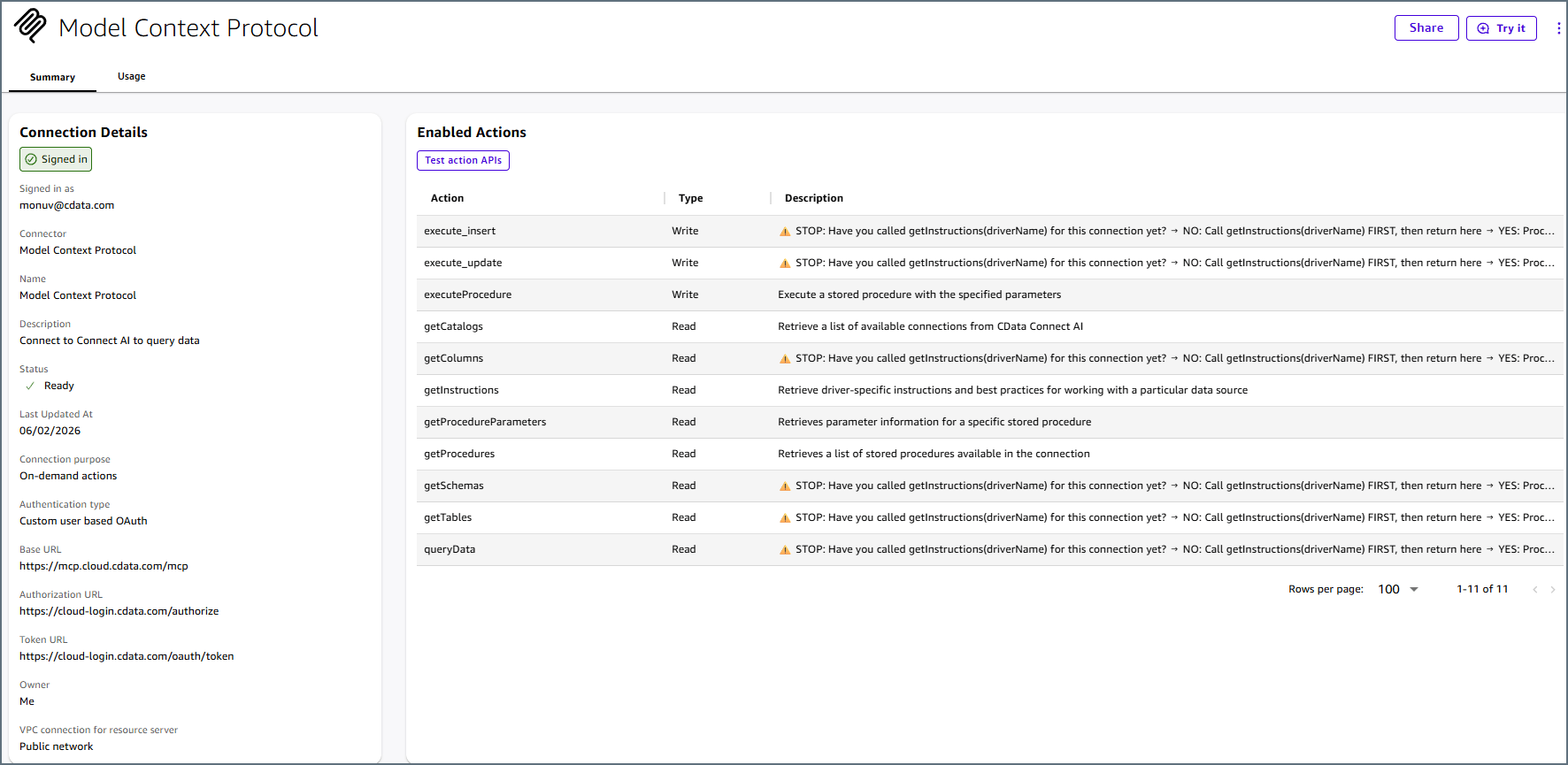
Task: Select the getColumns action name
Action: (453, 358)
